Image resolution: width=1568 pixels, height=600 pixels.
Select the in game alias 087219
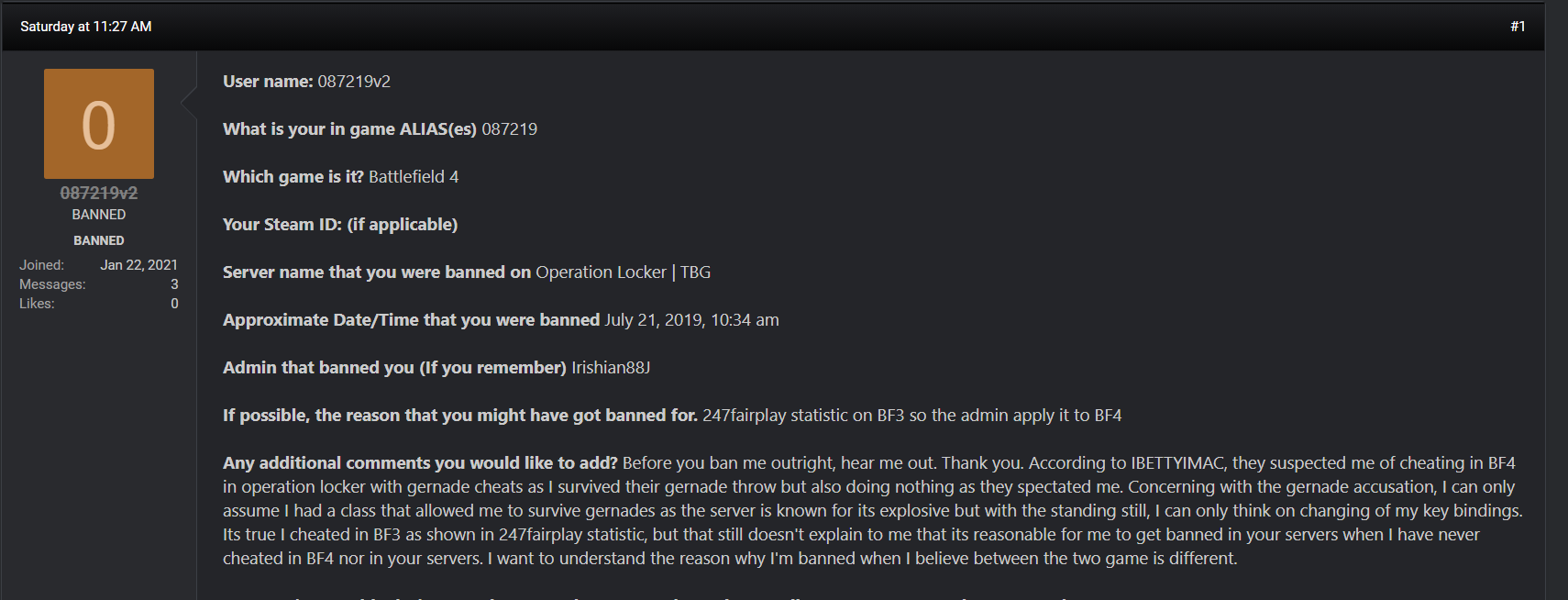pyautogui.click(x=510, y=129)
